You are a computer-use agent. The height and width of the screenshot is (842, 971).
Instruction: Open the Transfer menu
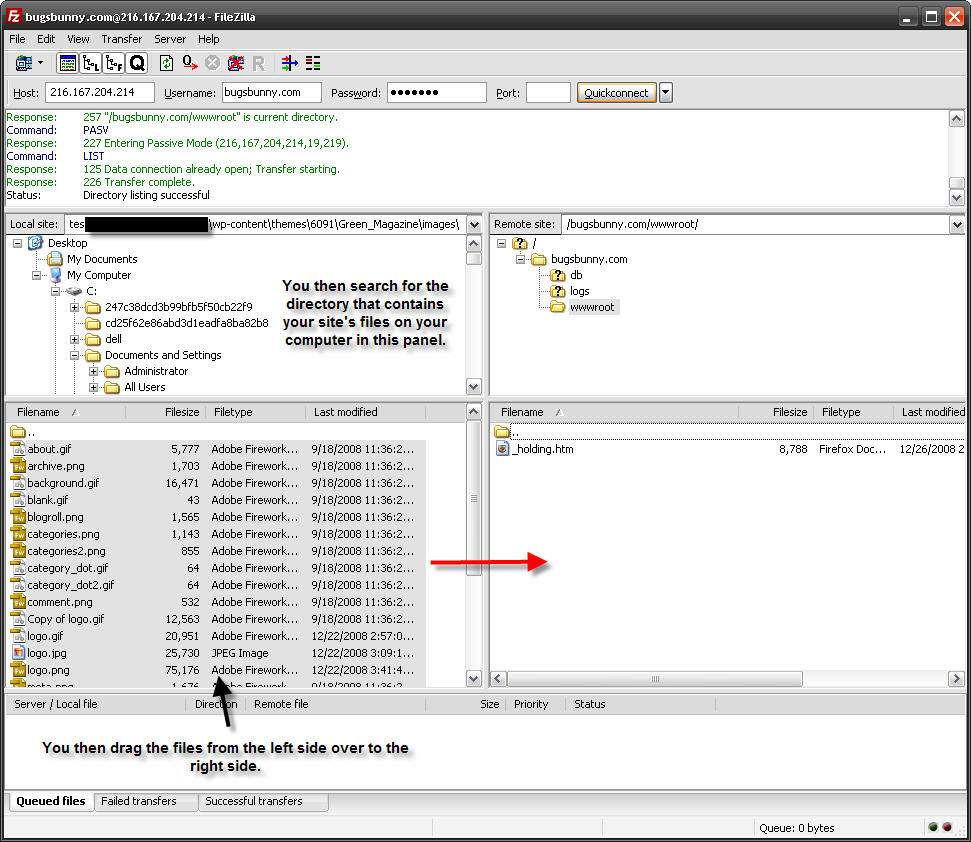tap(121, 39)
